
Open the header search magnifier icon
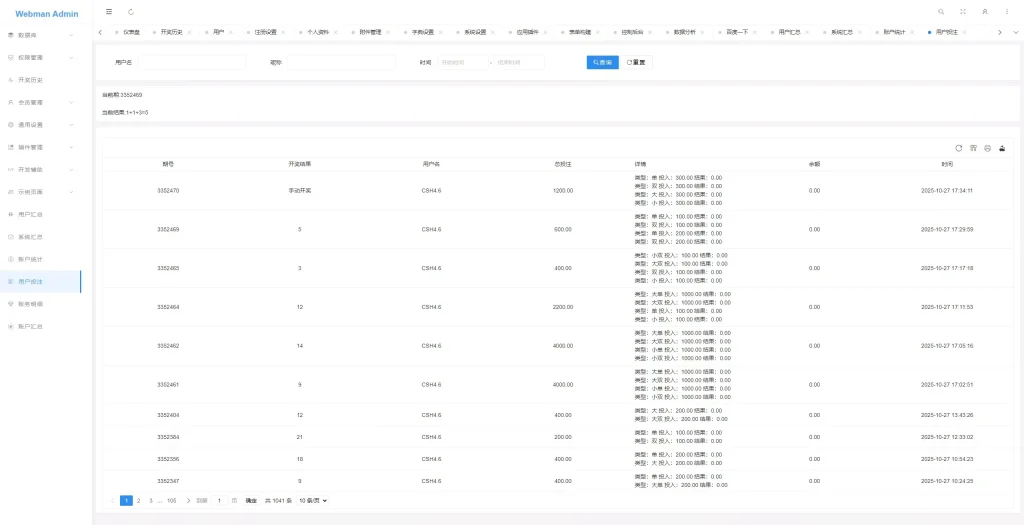pos(941,12)
